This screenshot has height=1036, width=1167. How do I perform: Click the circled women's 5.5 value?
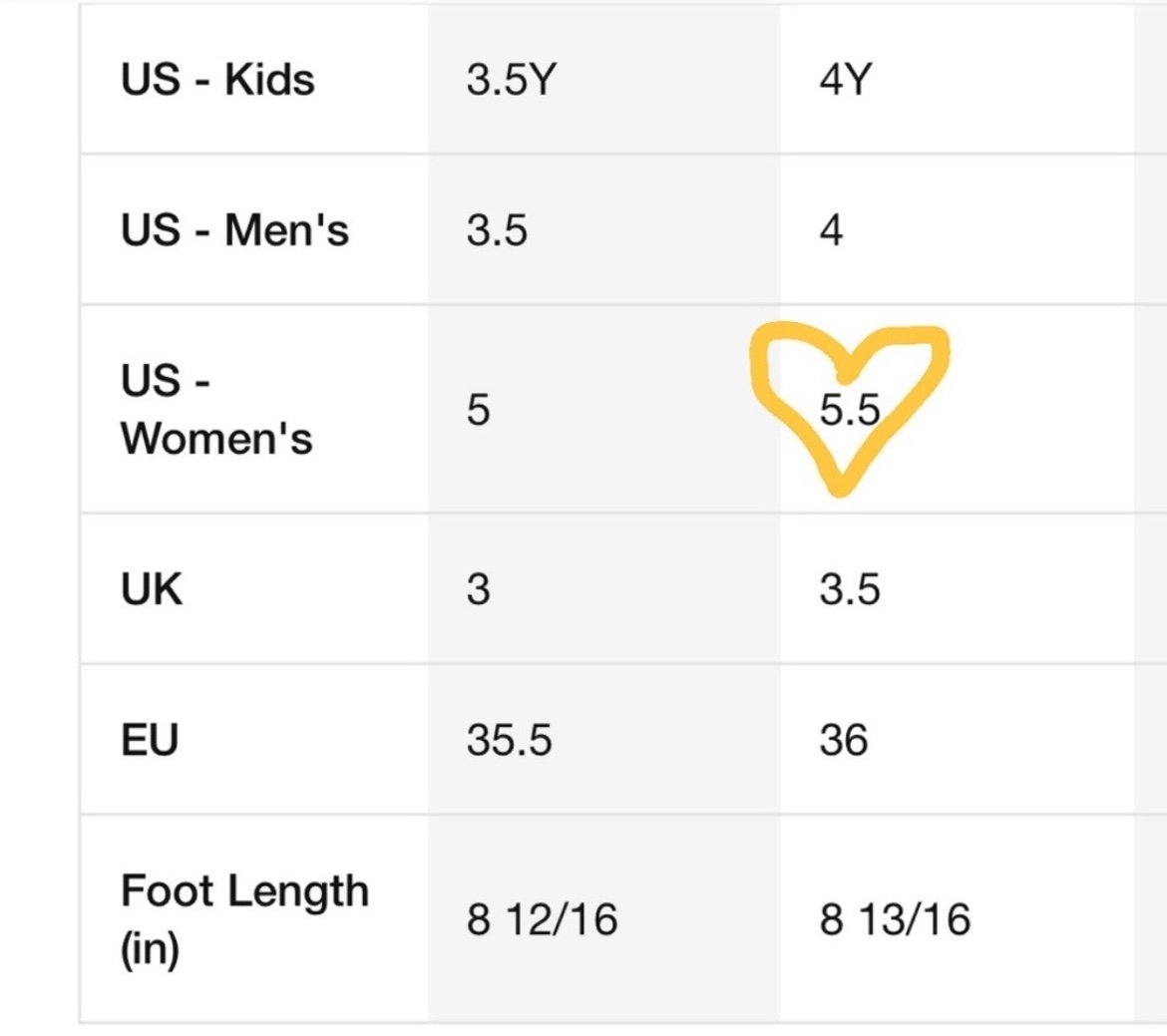(x=850, y=410)
